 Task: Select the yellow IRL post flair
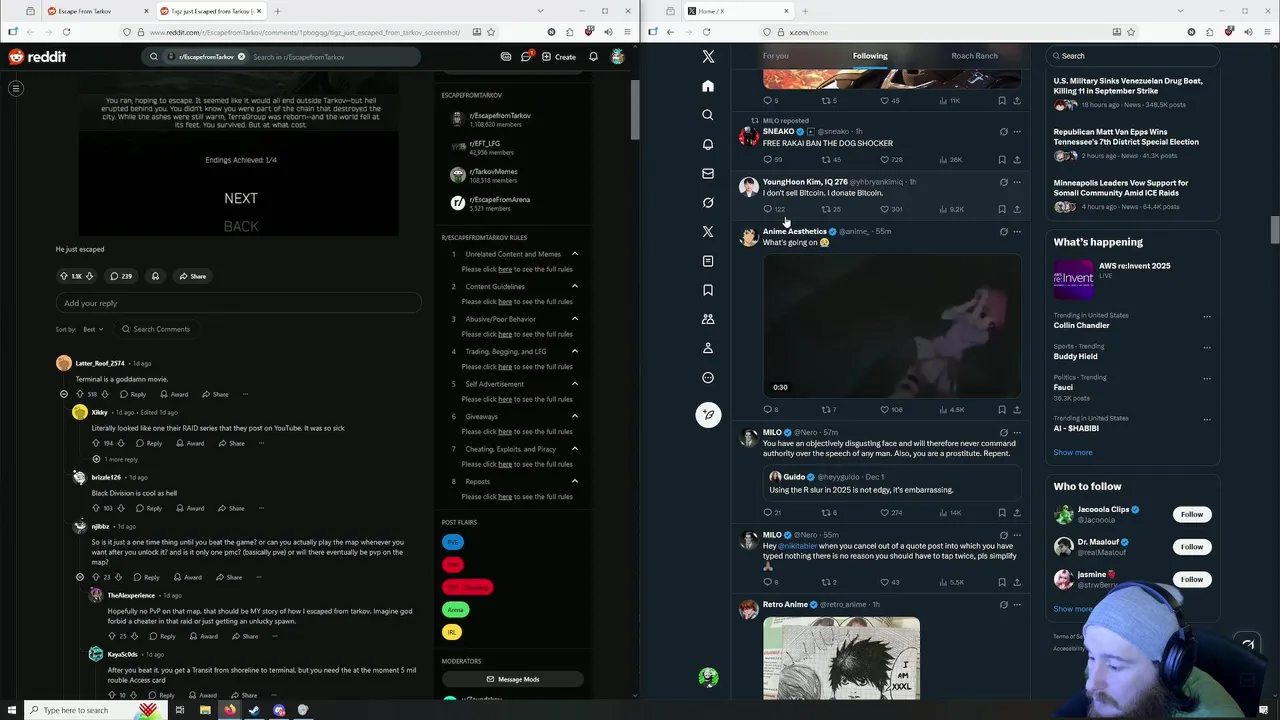coord(452,632)
